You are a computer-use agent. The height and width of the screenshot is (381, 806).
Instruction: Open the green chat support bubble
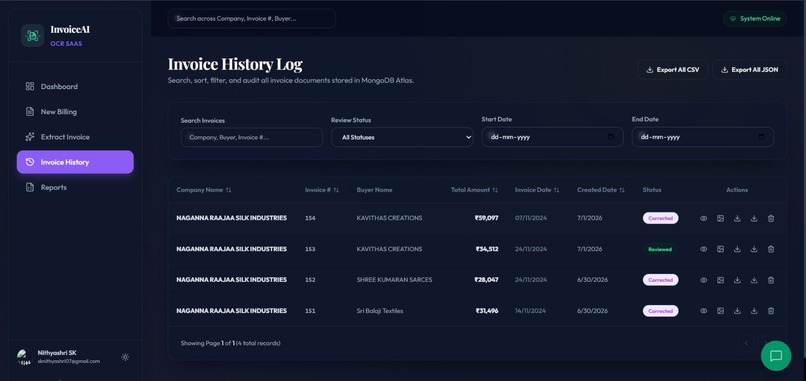[x=776, y=356]
